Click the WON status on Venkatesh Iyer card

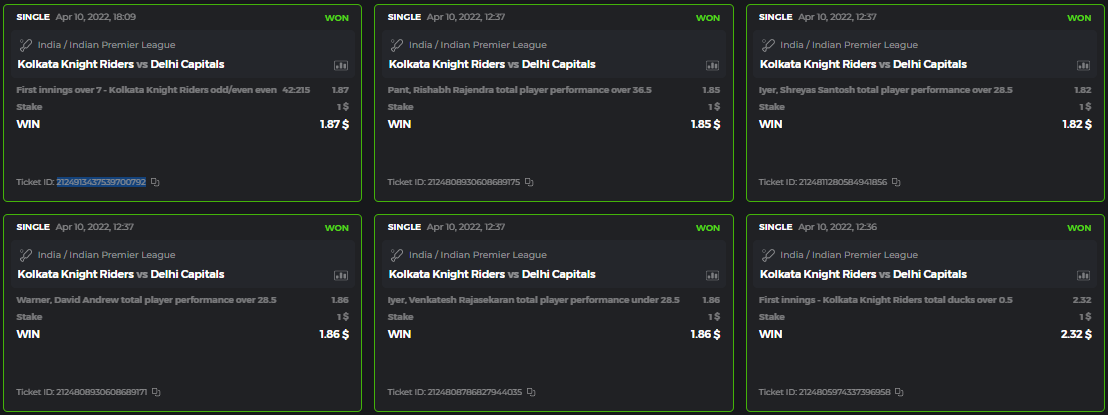pyautogui.click(x=708, y=228)
